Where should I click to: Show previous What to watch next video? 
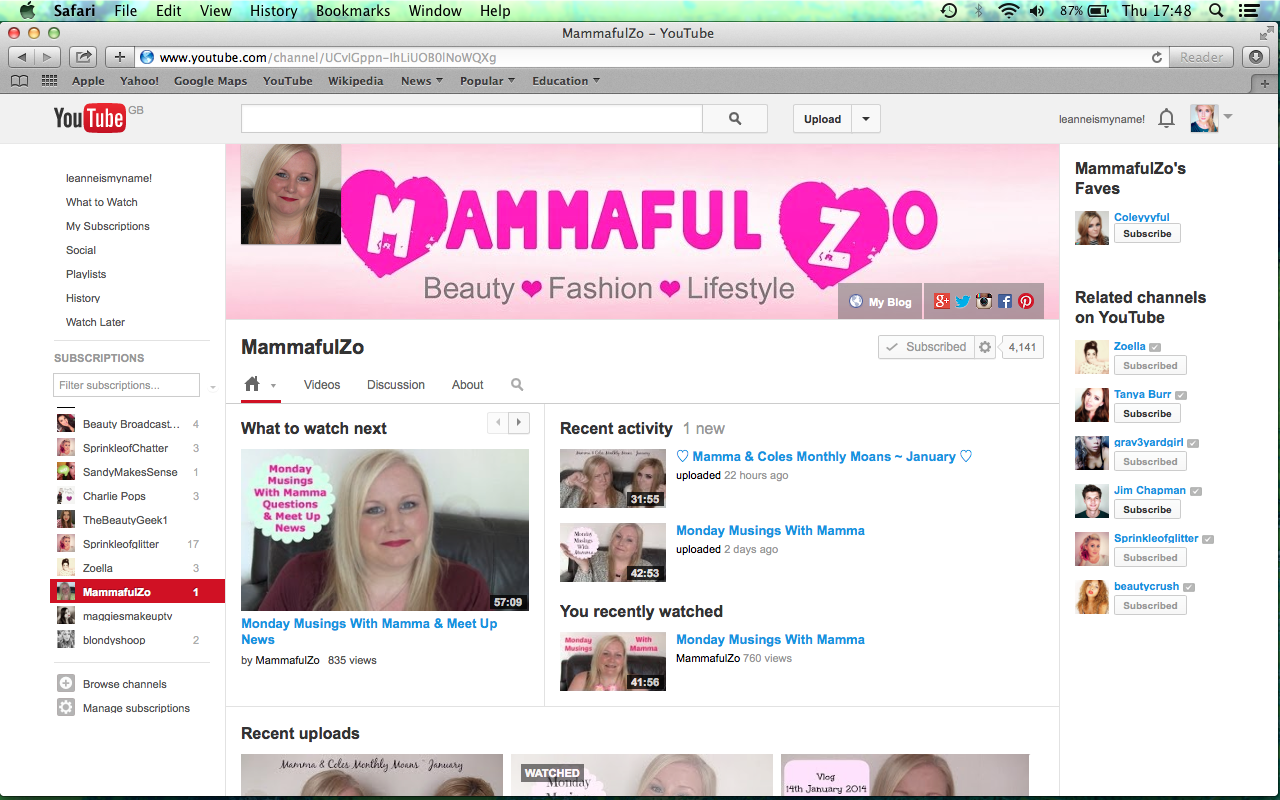[498, 423]
